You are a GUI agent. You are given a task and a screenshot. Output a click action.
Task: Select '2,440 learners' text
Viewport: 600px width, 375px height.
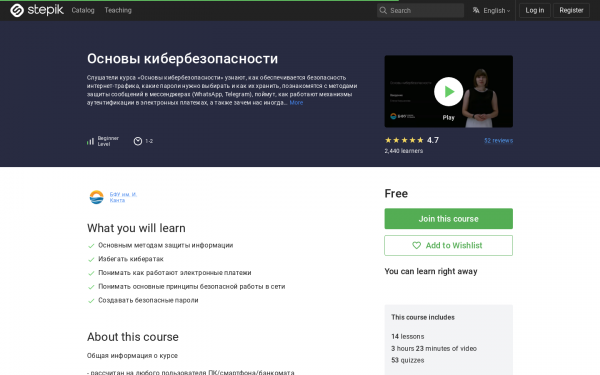pyautogui.click(x=404, y=151)
